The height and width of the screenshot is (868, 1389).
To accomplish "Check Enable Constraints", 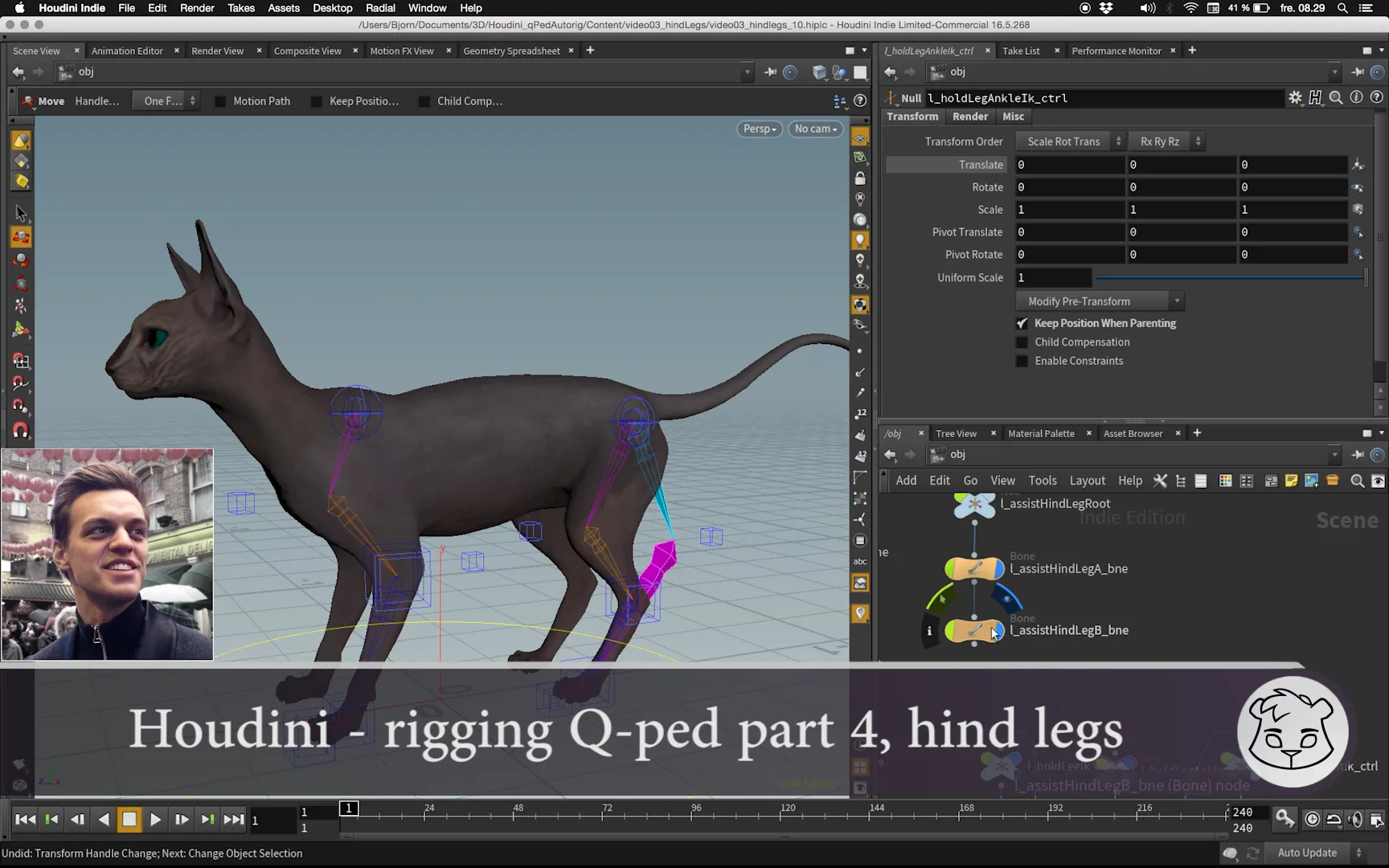I will click(1022, 361).
